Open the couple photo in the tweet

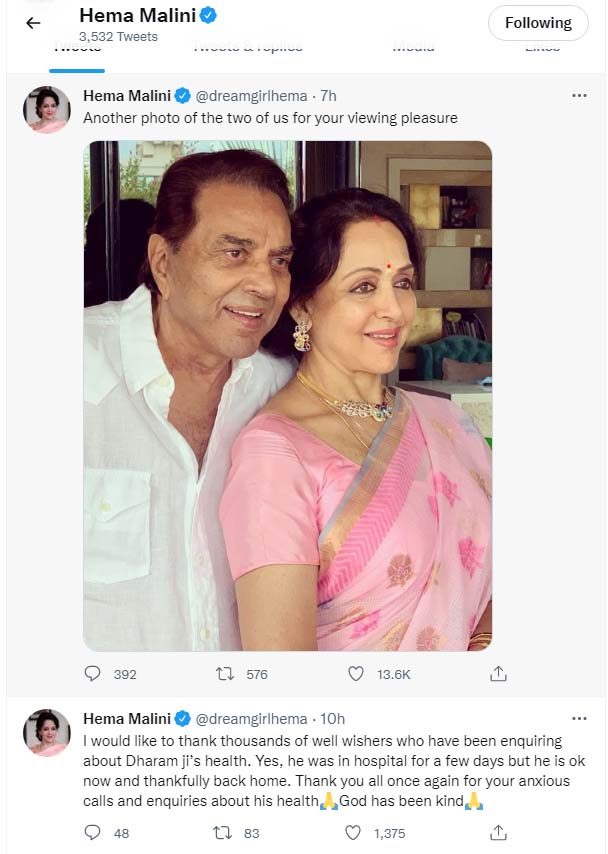tap(288, 396)
